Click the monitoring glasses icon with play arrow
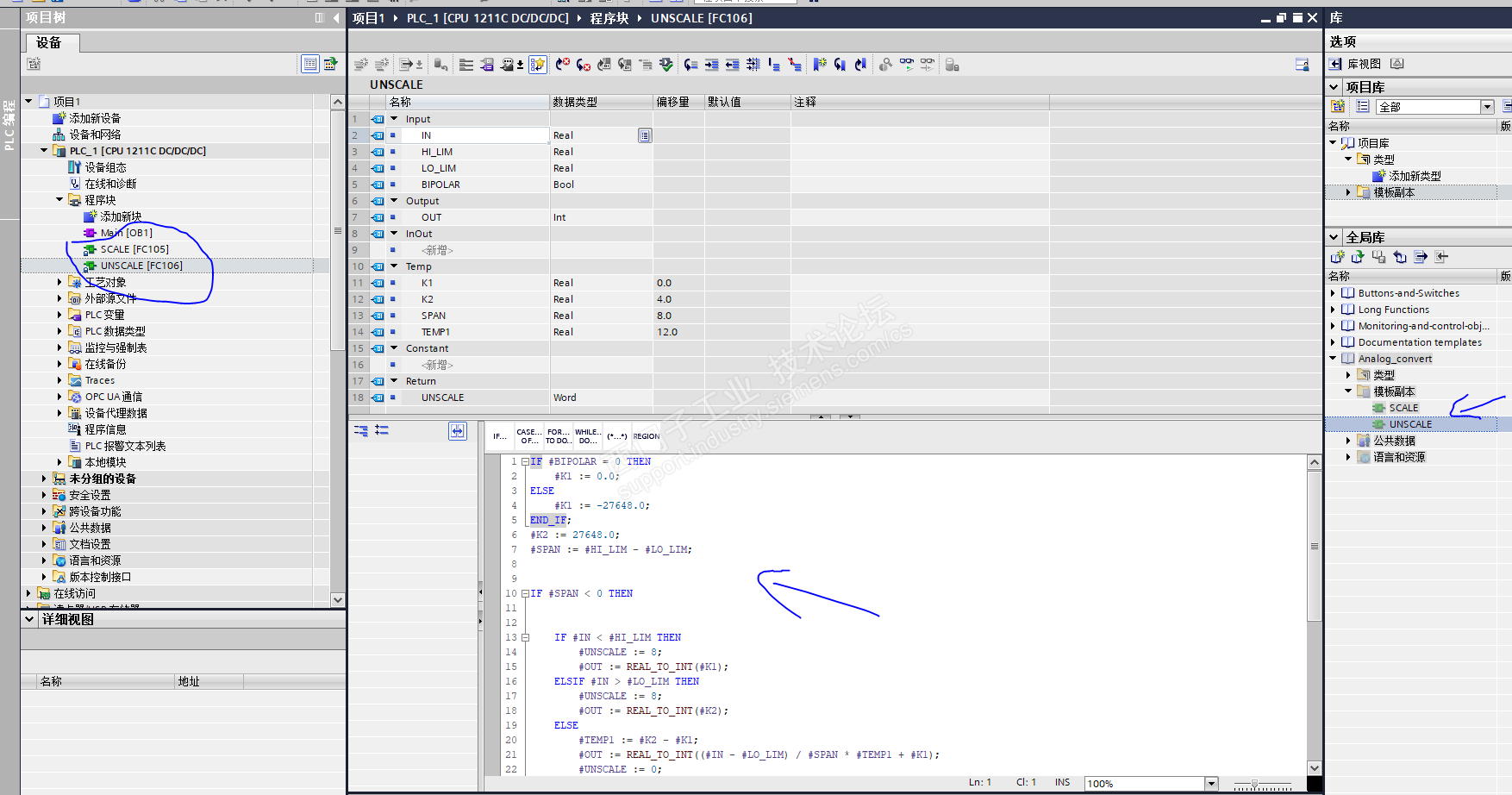 coord(907,65)
